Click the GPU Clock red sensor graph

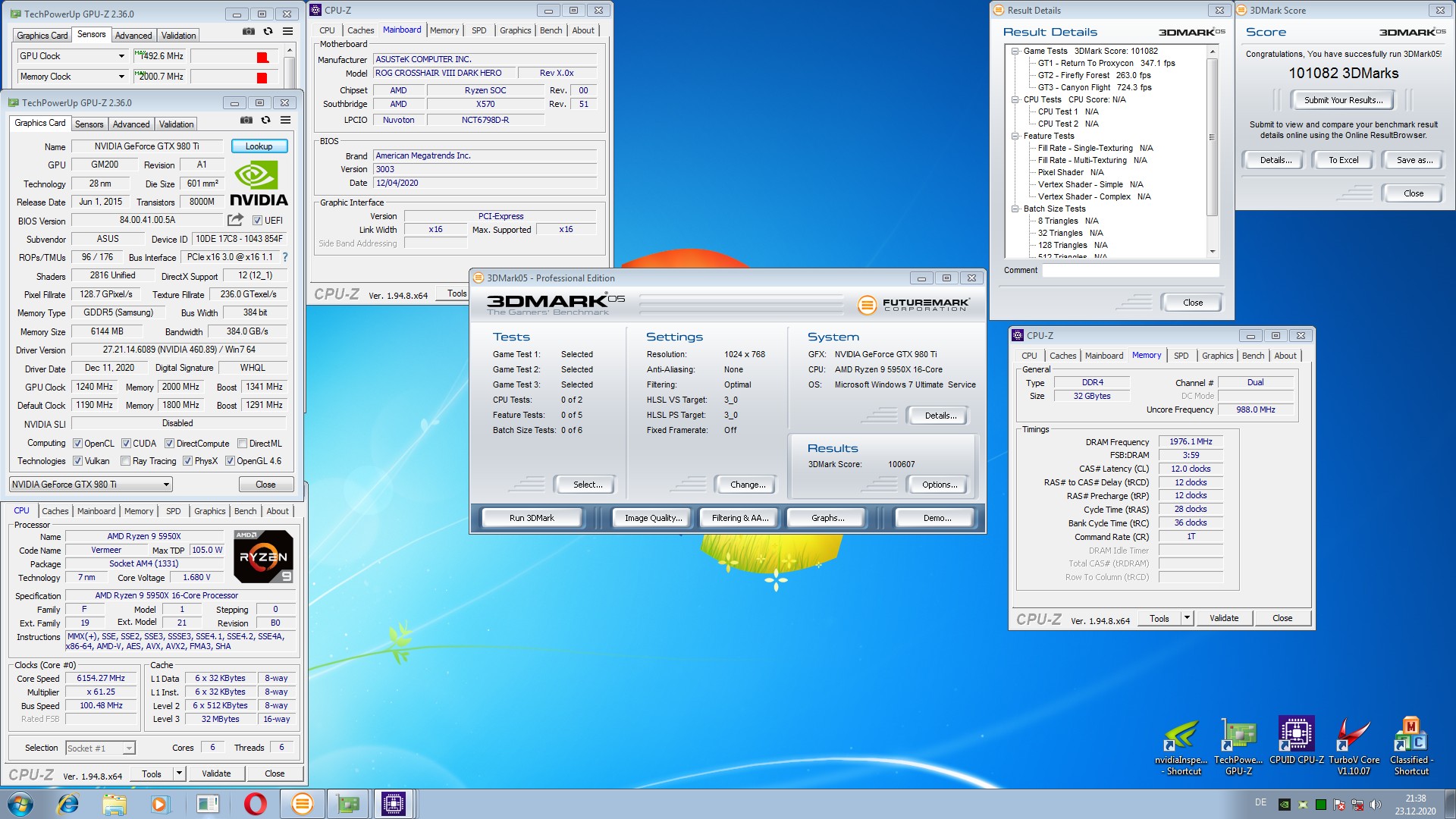click(x=235, y=57)
